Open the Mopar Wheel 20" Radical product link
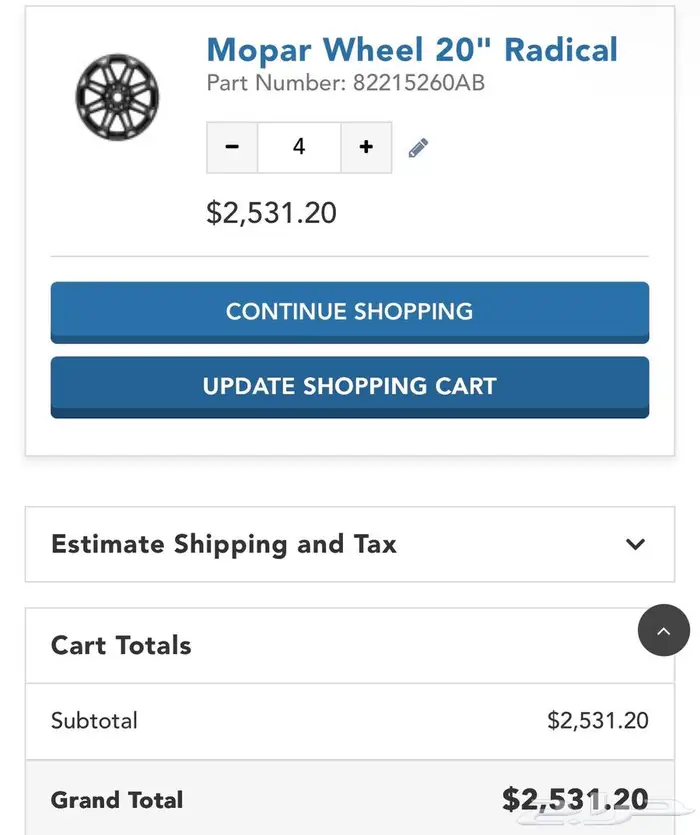 point(411,50)
